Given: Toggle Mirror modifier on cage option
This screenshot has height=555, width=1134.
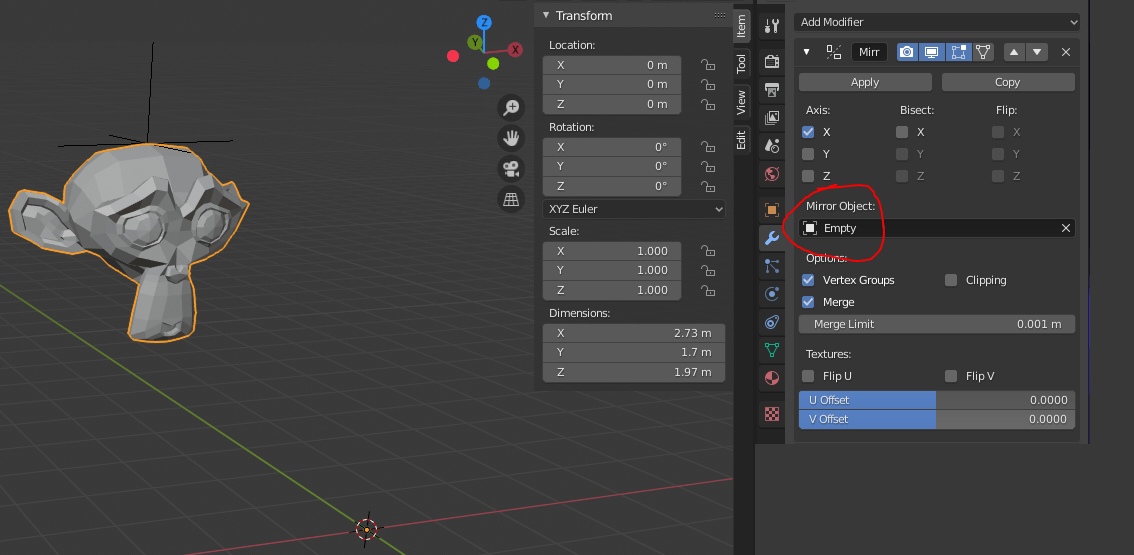Looking at the screenshot, I should [x=983, y=52].
